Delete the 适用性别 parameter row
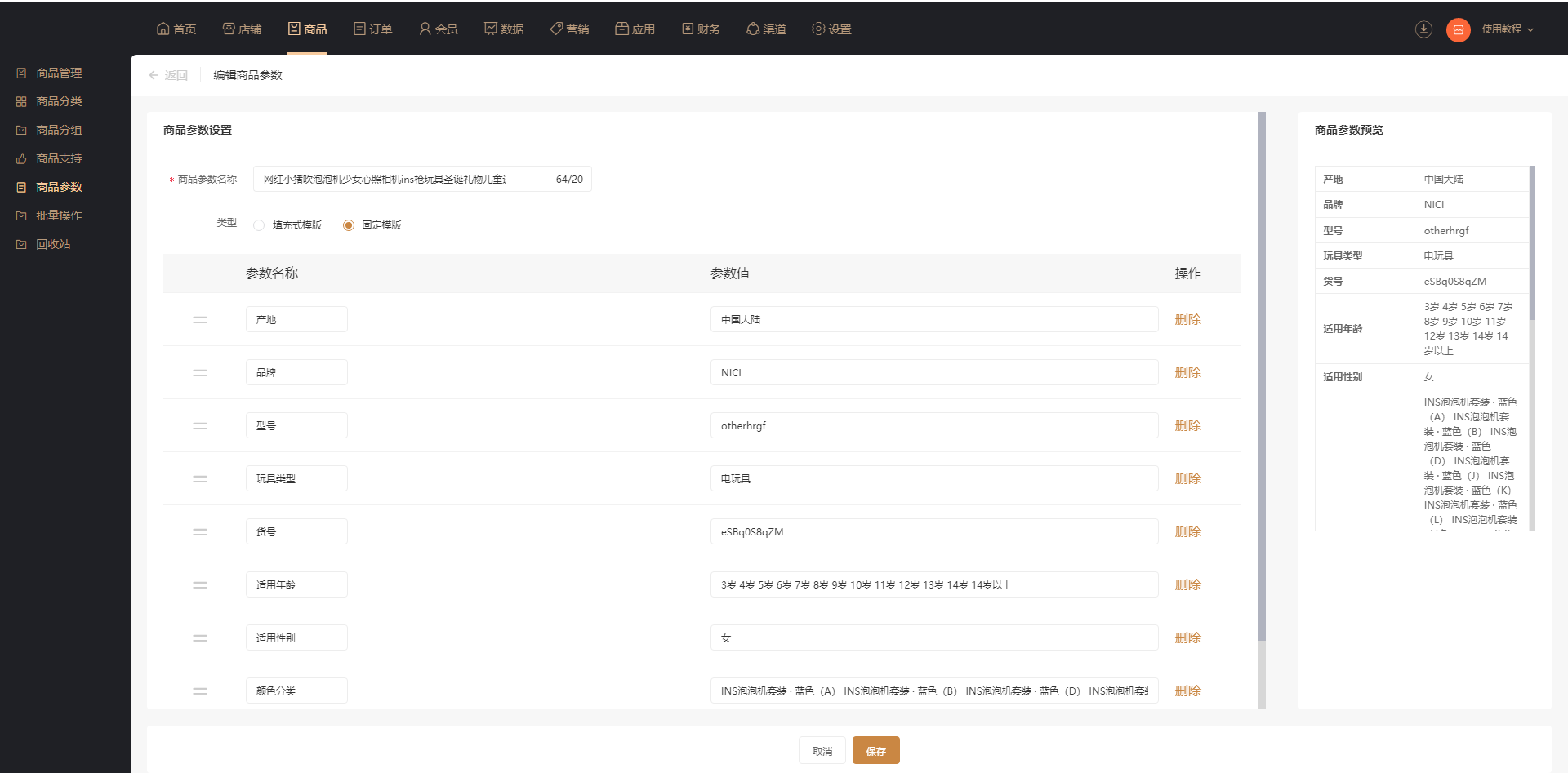The width and height of the screenshot is (1568, 773). click(x=1187, y=638)
